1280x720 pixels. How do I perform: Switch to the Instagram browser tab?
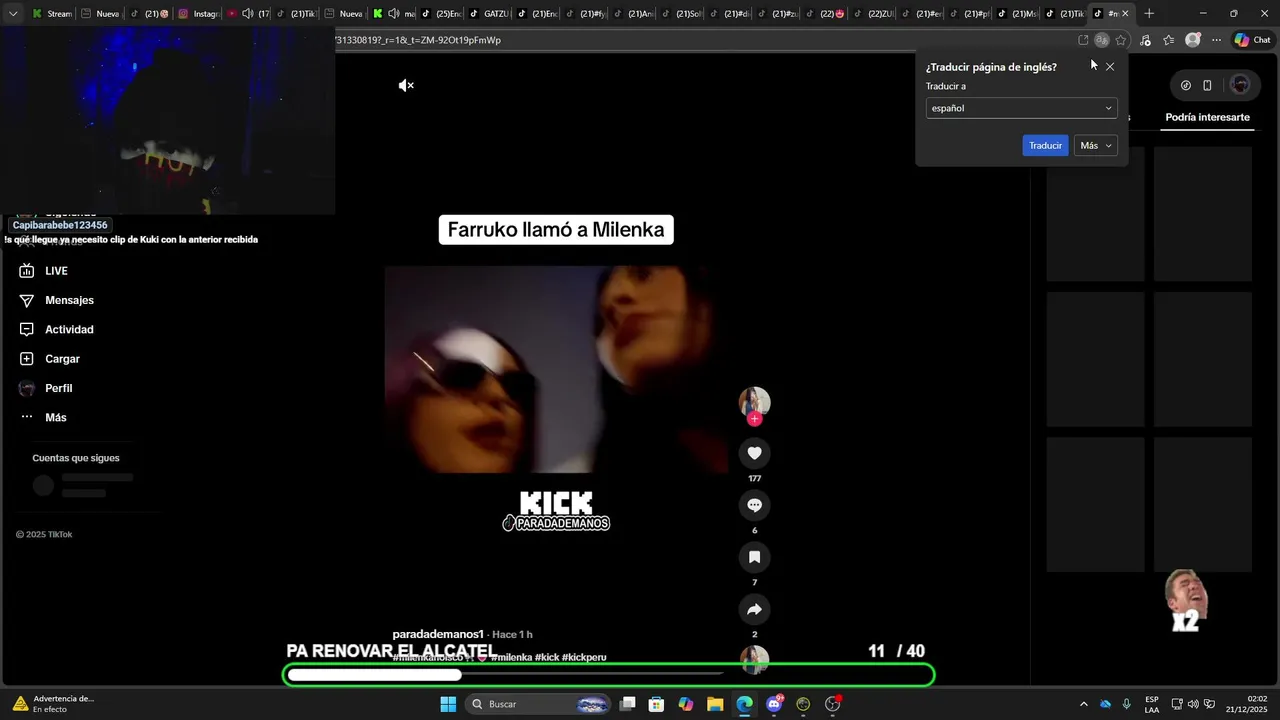click(198, 14)
